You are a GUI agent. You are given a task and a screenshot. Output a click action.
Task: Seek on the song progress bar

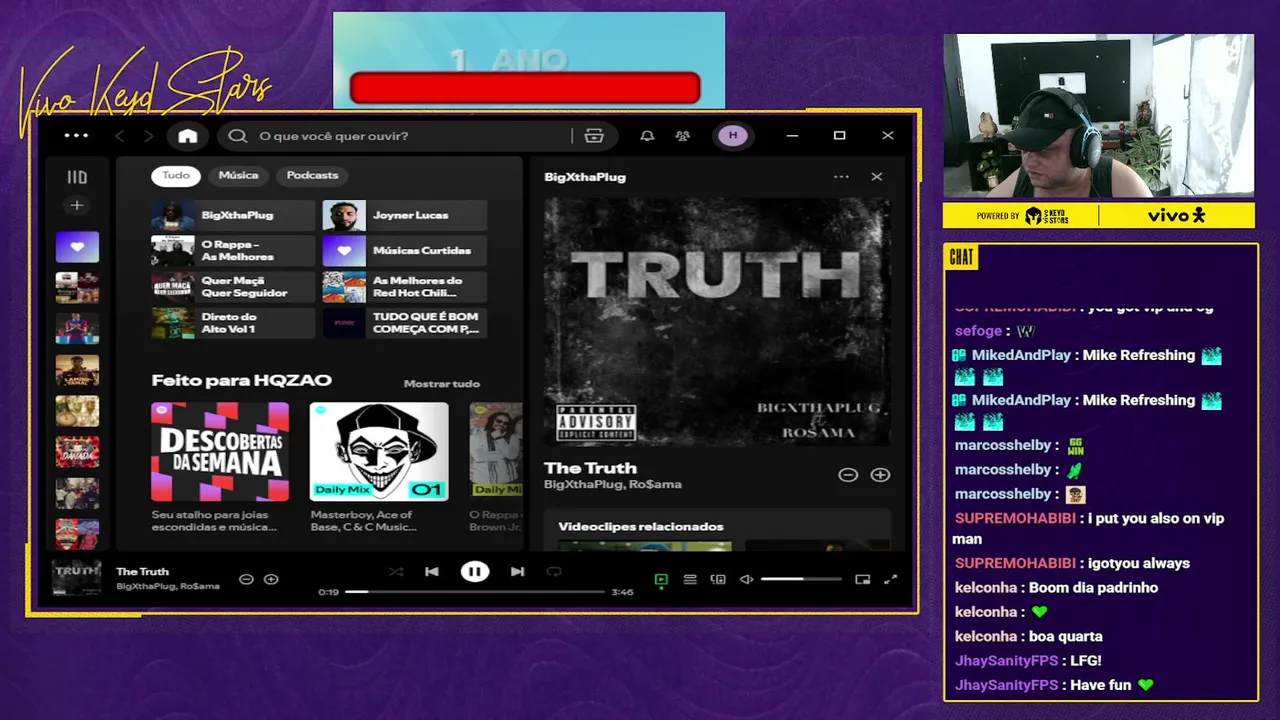475,592
